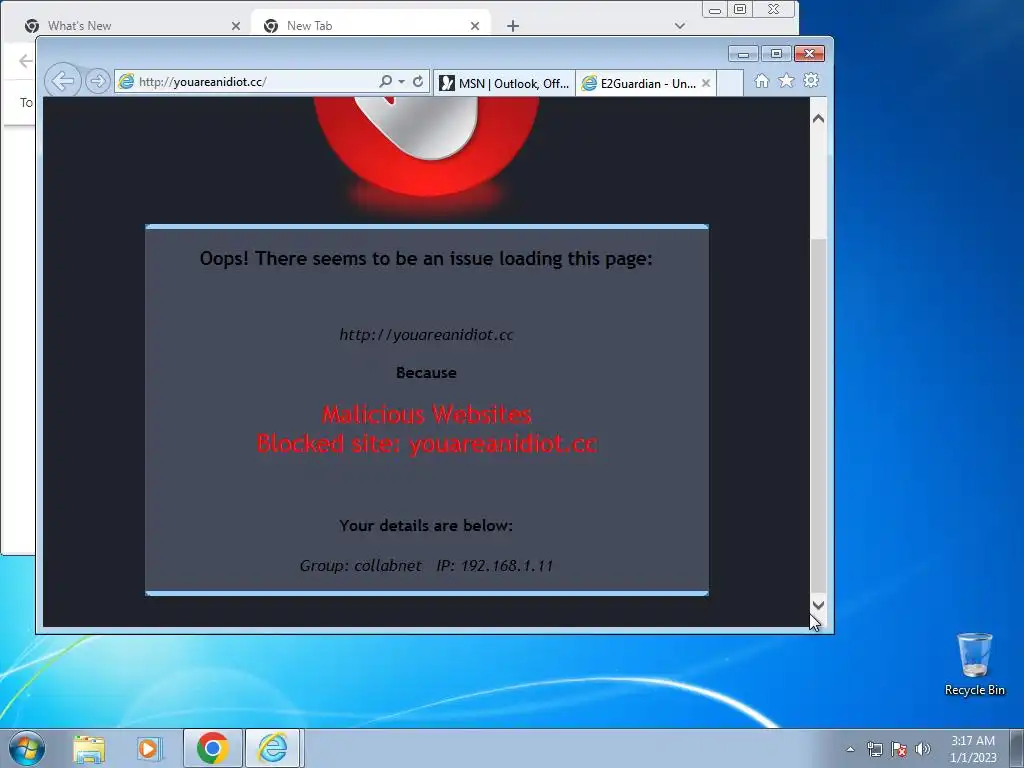The height and width of the screenshot is (768, 1024).
Task: Close the New Tab Chrome tab
Action: tap(475, 26)
